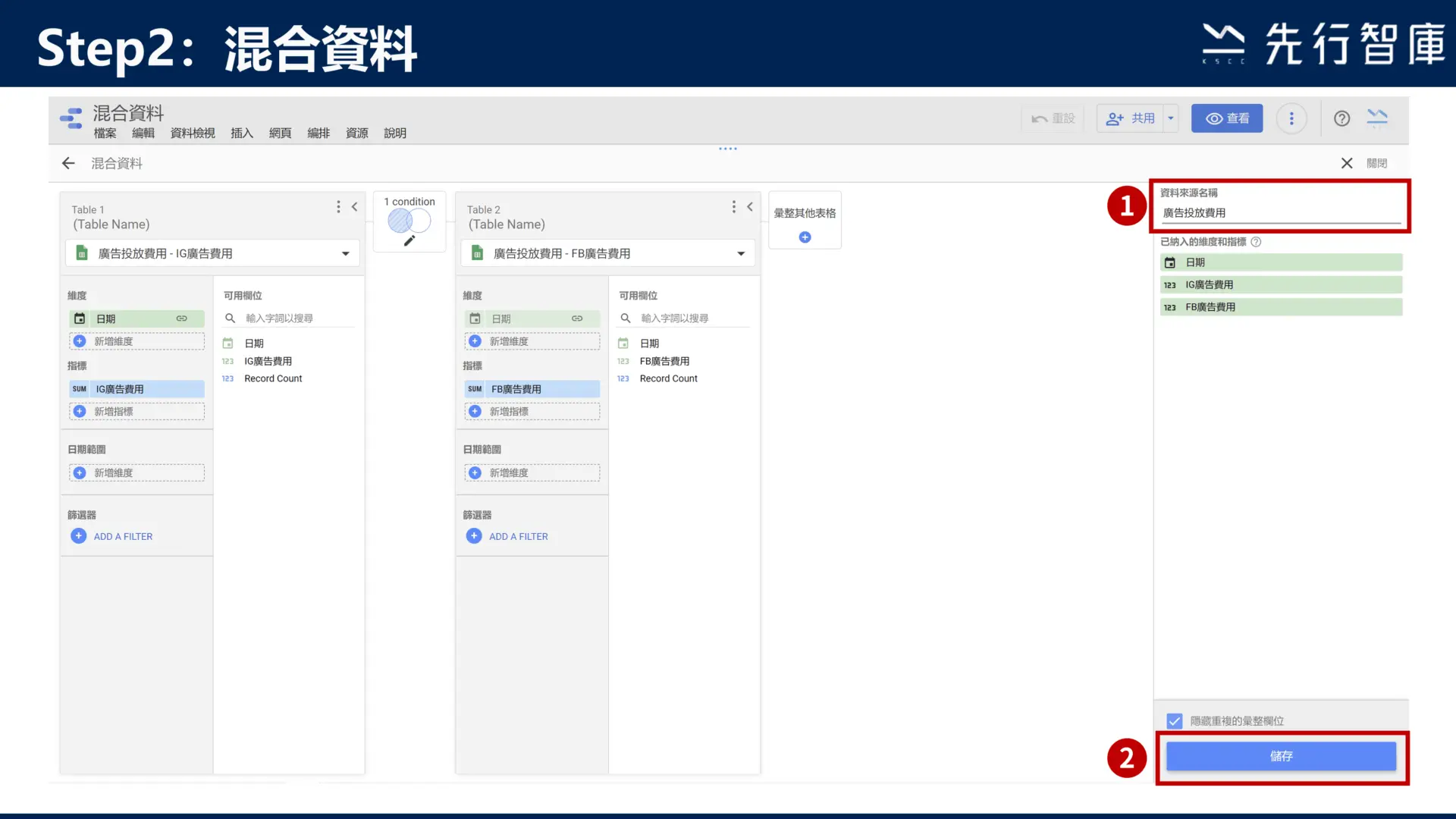This screenshot has width=1456, height=819.
Task: Open the 編排 menu
Action: pos(318,133)
